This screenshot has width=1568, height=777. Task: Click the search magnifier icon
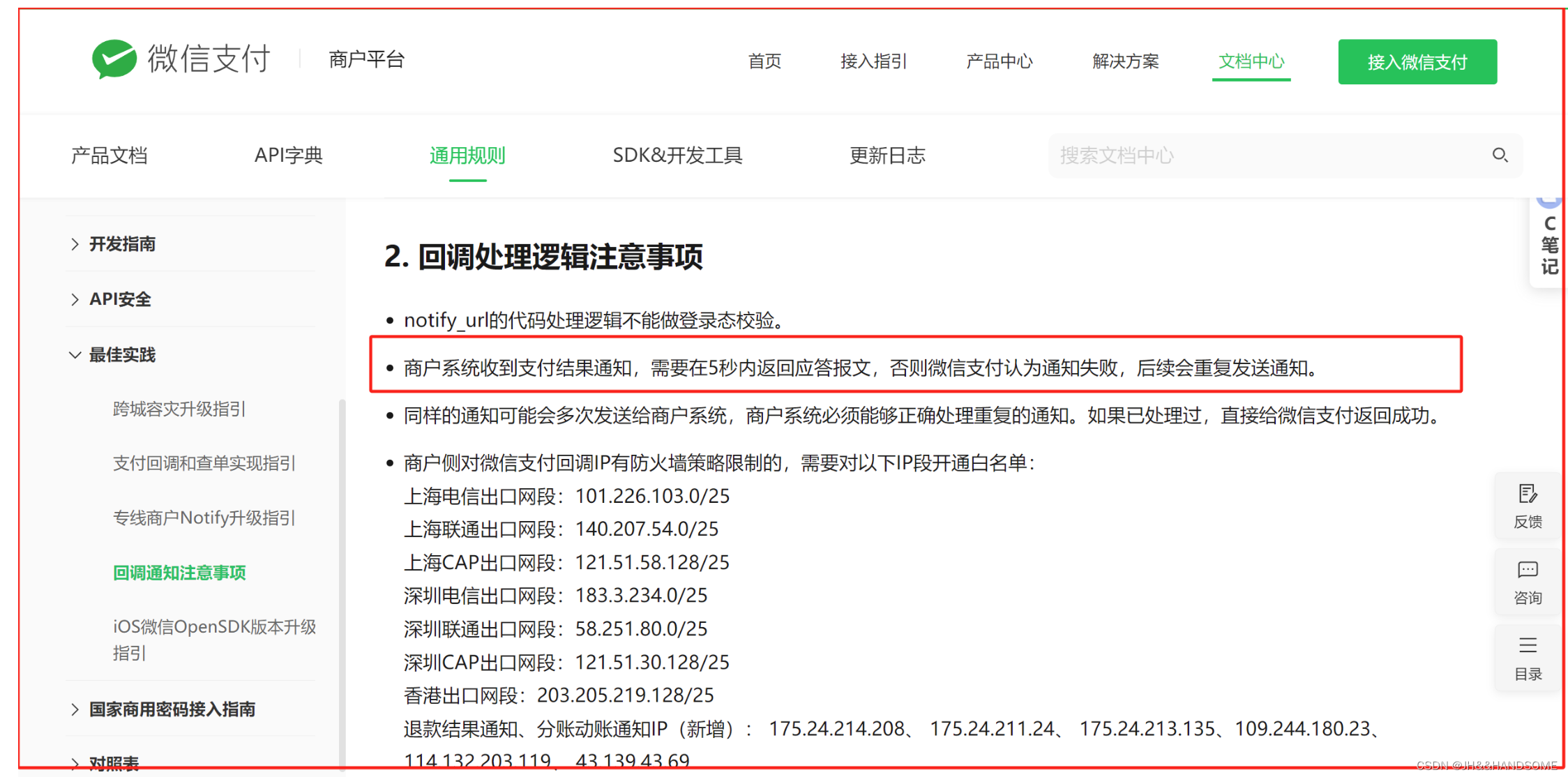[x=1499, y=155]
